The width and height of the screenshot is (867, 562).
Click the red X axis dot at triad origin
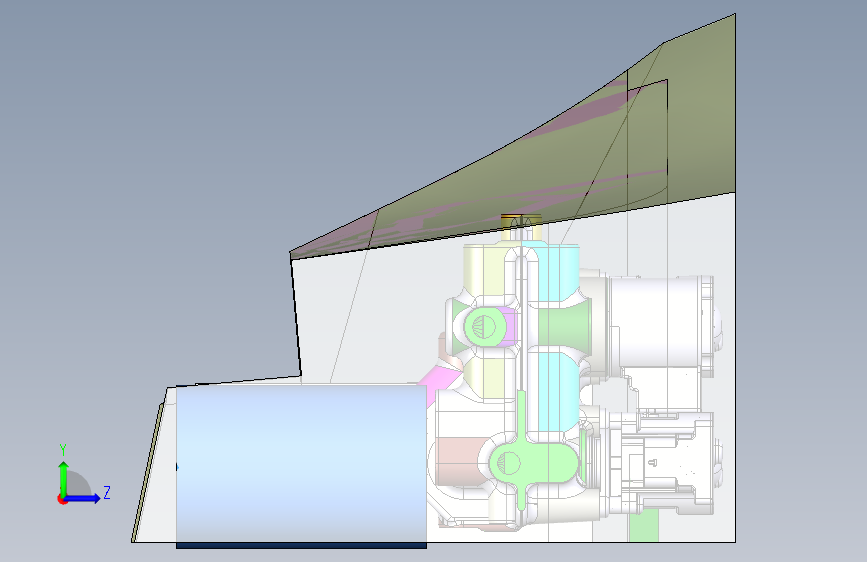click(61, 500)
